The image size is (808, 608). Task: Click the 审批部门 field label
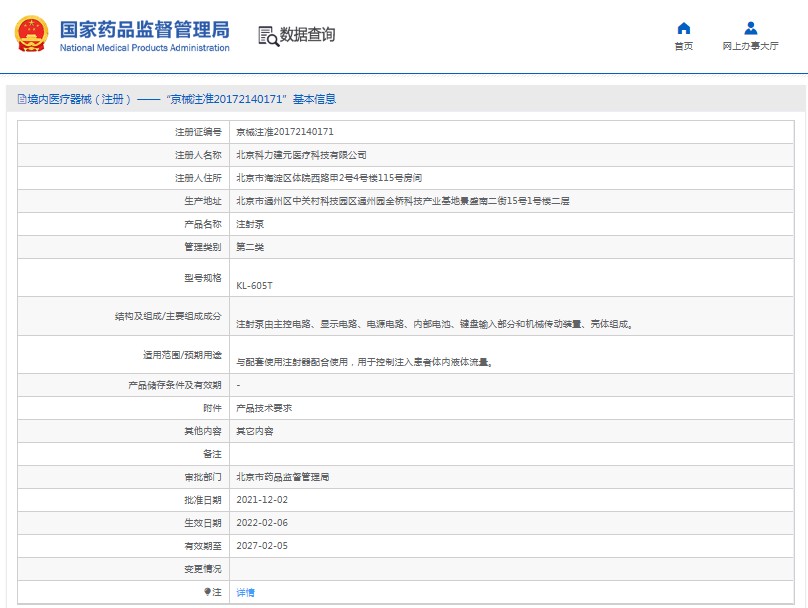pyautogui.click(x=203, y=477)
